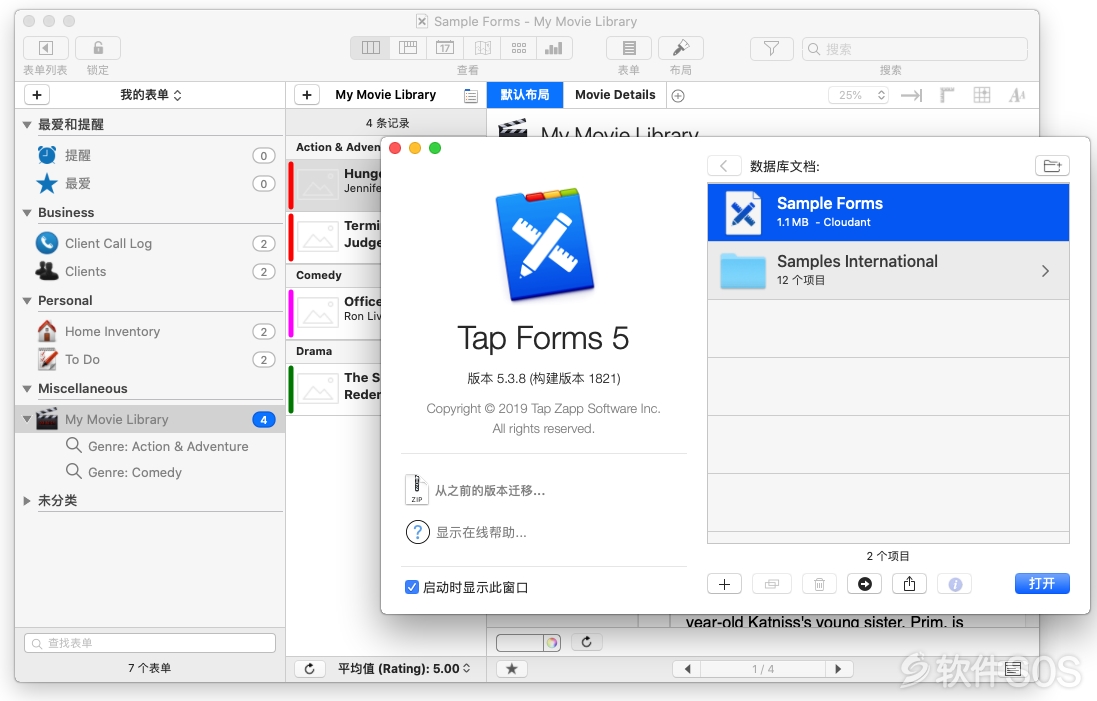Click new folder icon in database documents
This screenshot has width=1097, height=701.
tap(1052, 166)
